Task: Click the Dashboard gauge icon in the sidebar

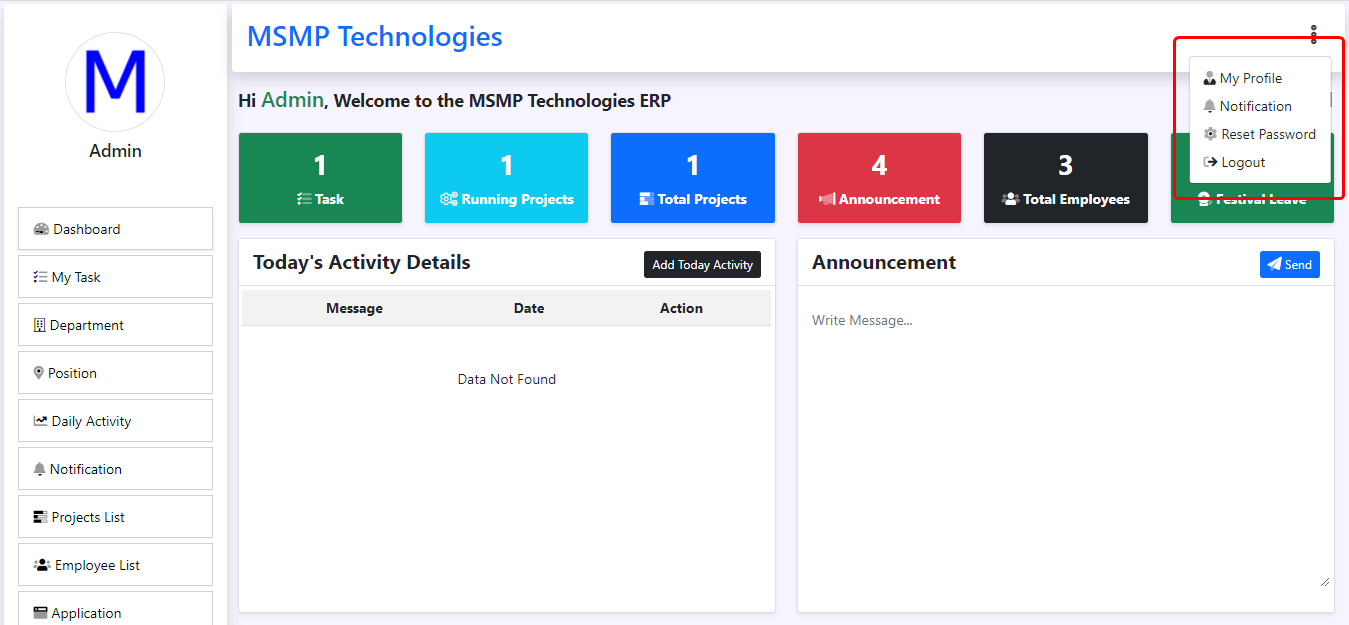Action: pos(41,229)
